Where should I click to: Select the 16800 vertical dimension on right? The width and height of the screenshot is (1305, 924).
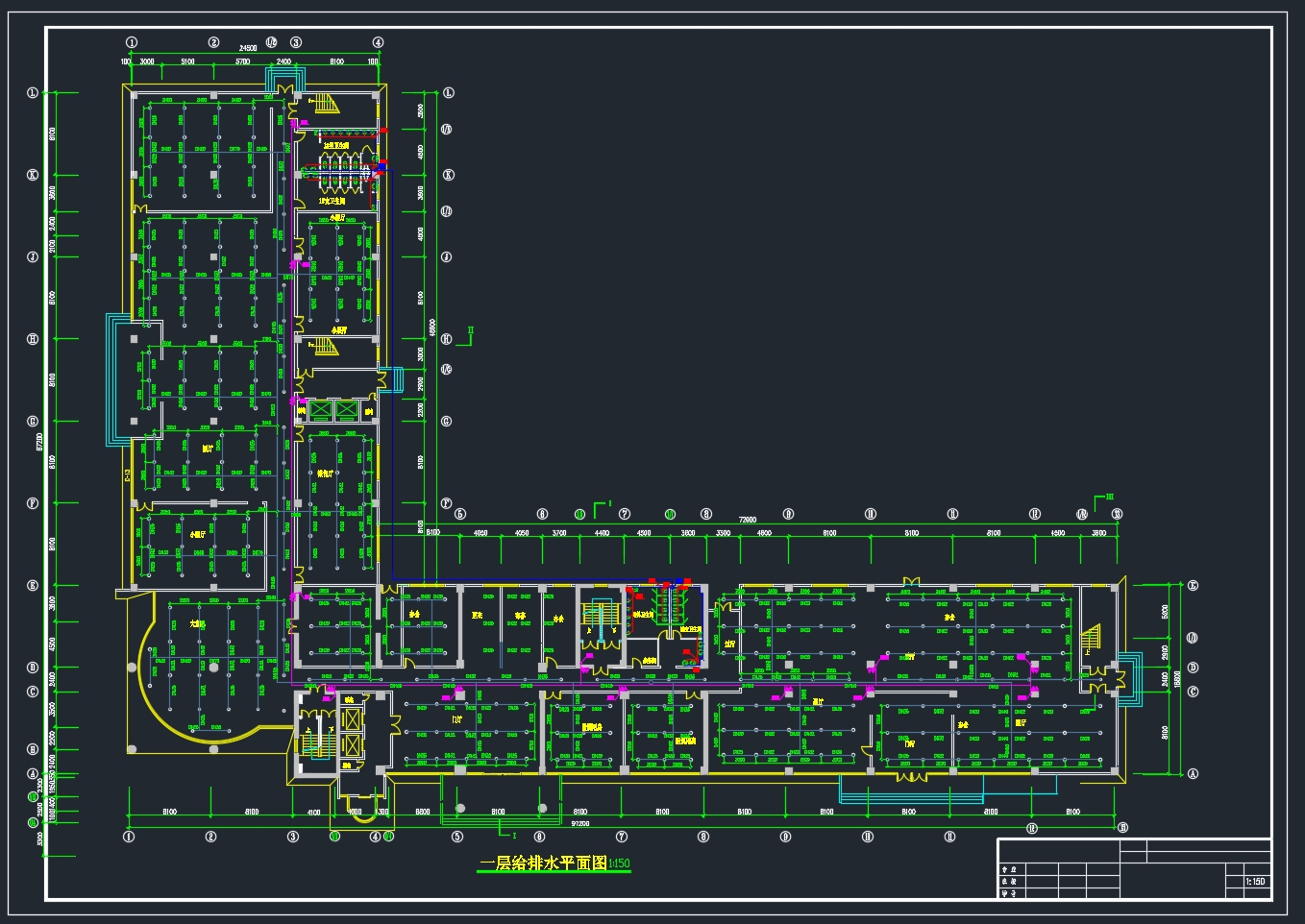pyautogui.click(x=1178, y=678)
